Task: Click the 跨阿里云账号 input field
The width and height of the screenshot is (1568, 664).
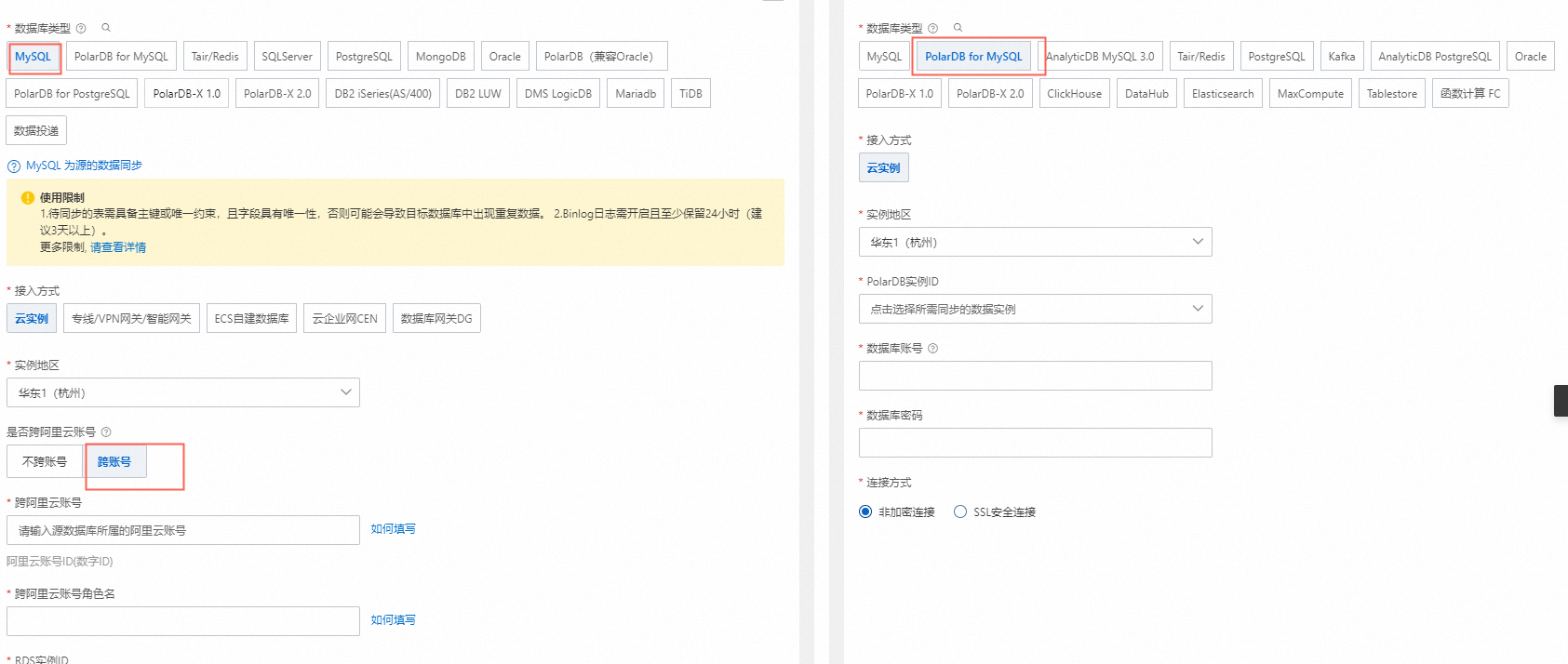Action: [x=183, y=530]
